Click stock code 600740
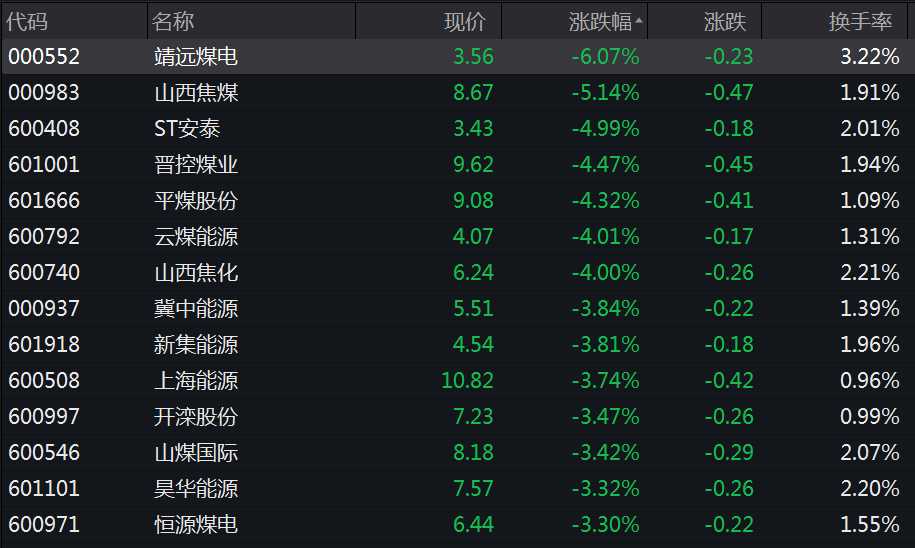Screen dimensions: 915x548 pyautogui.click(x=44, y=273)
